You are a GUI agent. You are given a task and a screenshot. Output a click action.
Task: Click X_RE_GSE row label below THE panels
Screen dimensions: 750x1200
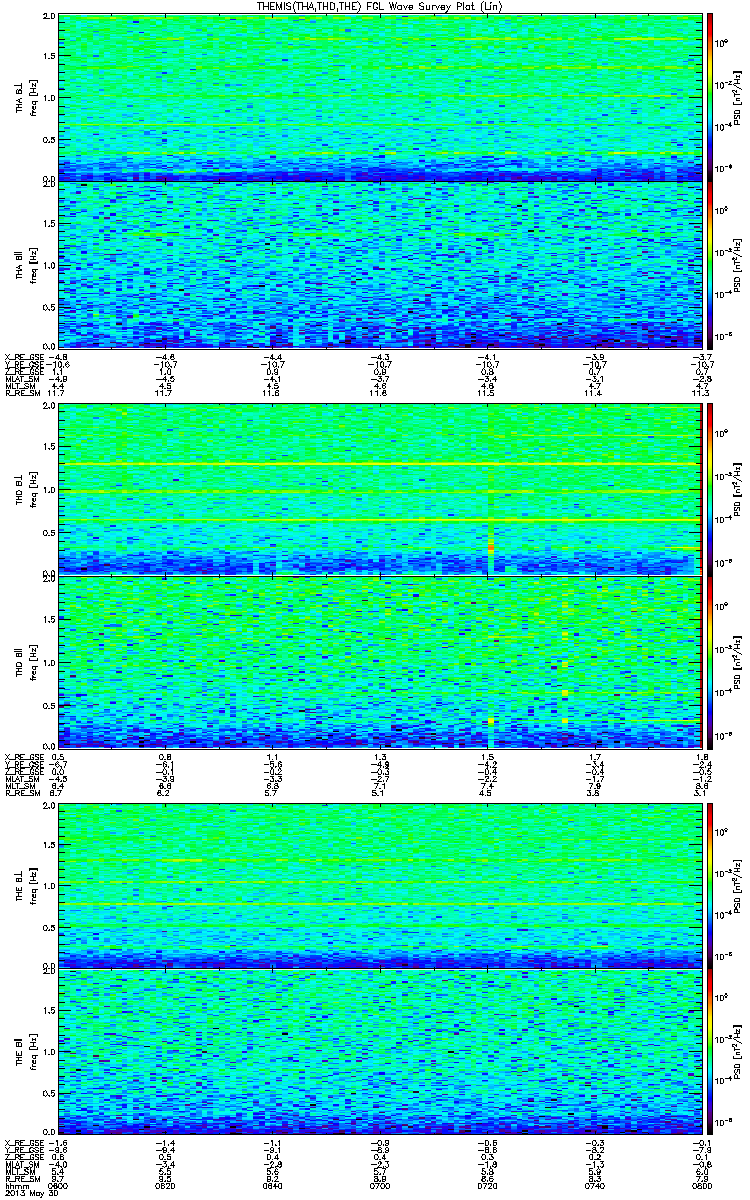(x=23, y=1143)
